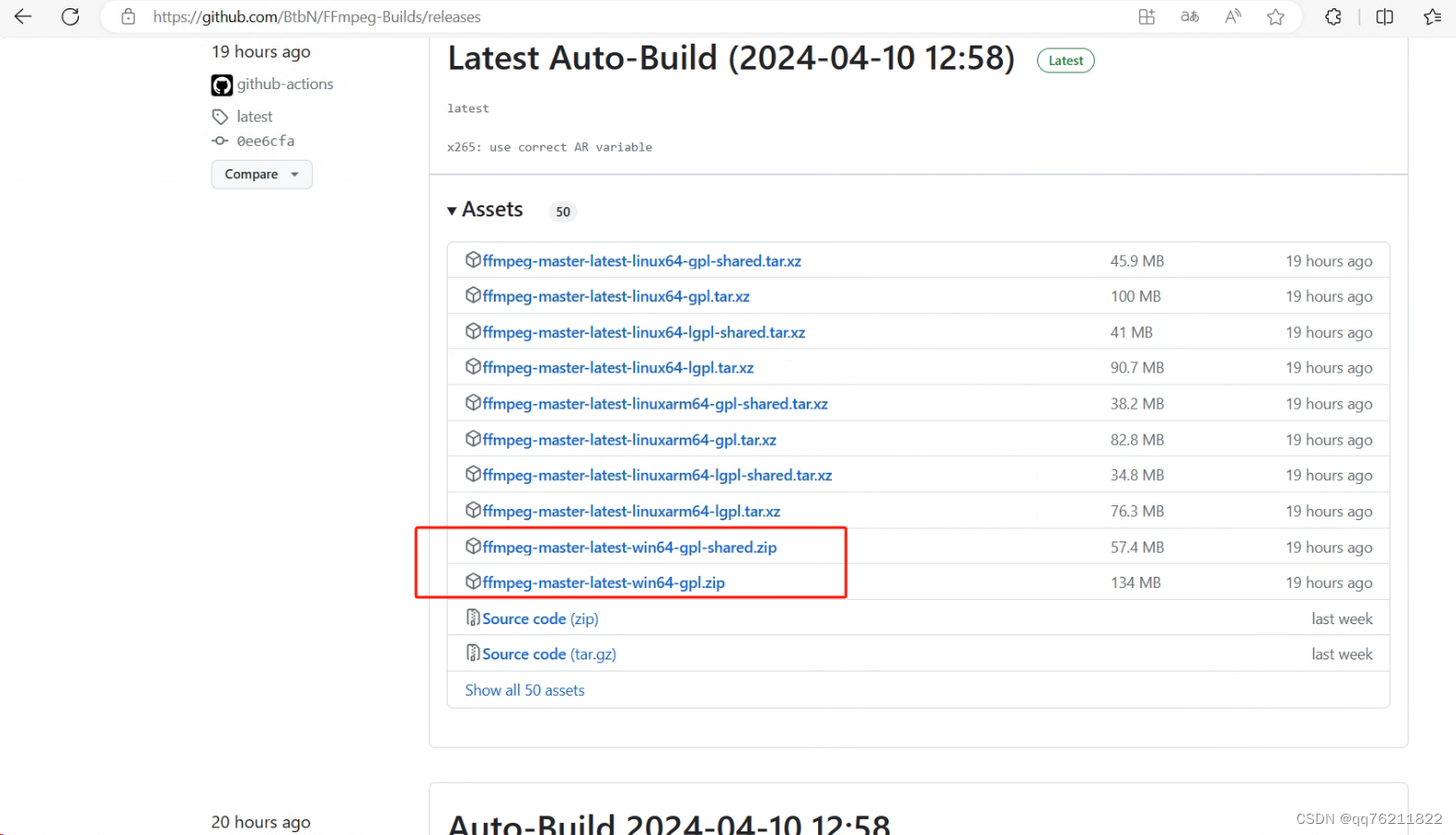This screenshot has width=1456, height=835.
Task: Click package icon for linuxarm64-lgpl-shared.tar.xz
Action: 473,475
